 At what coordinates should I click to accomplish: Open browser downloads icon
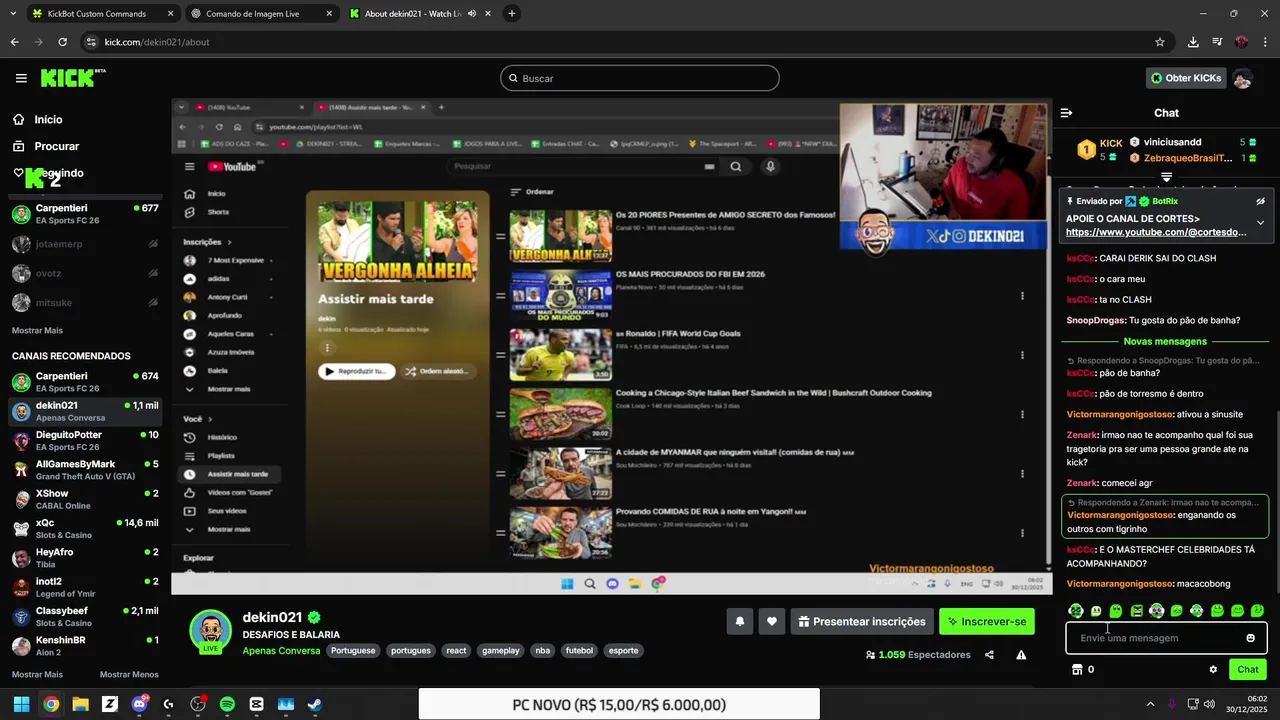pyautogui.click(x=1193, y=42)
